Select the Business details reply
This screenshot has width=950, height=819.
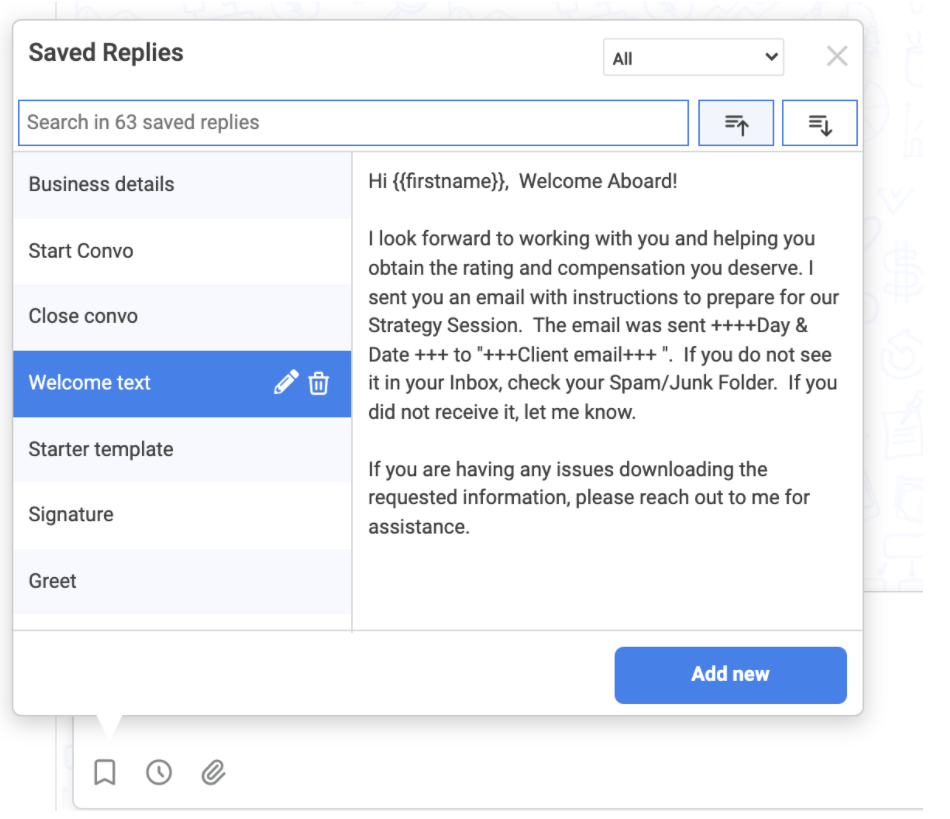(x=182, y=185)
